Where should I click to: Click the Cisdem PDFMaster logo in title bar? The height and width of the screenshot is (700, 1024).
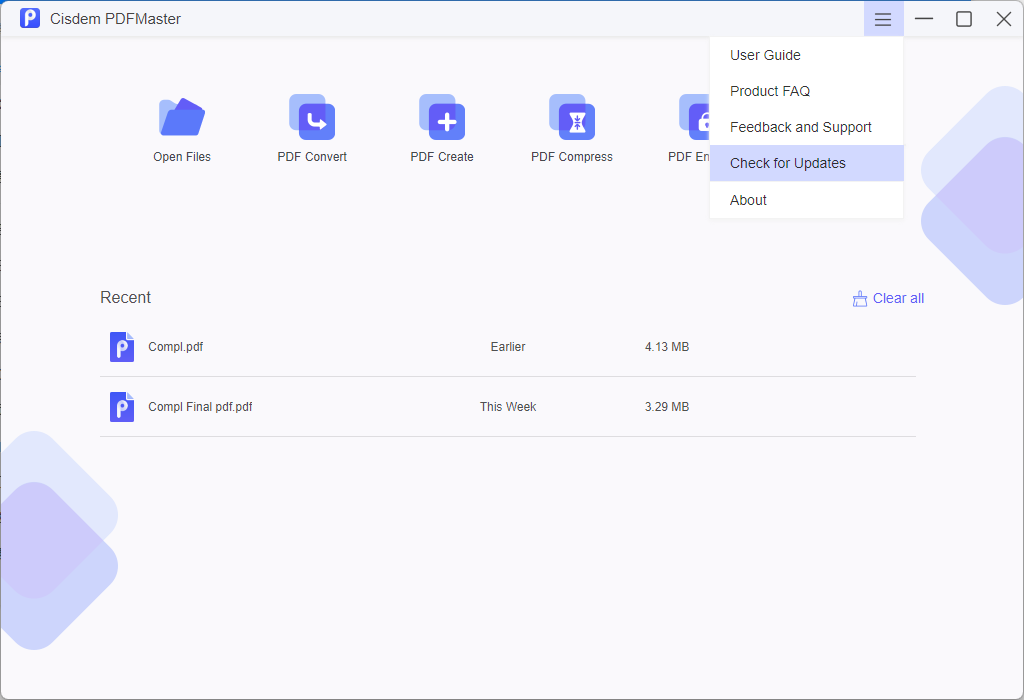pos(30,19)
